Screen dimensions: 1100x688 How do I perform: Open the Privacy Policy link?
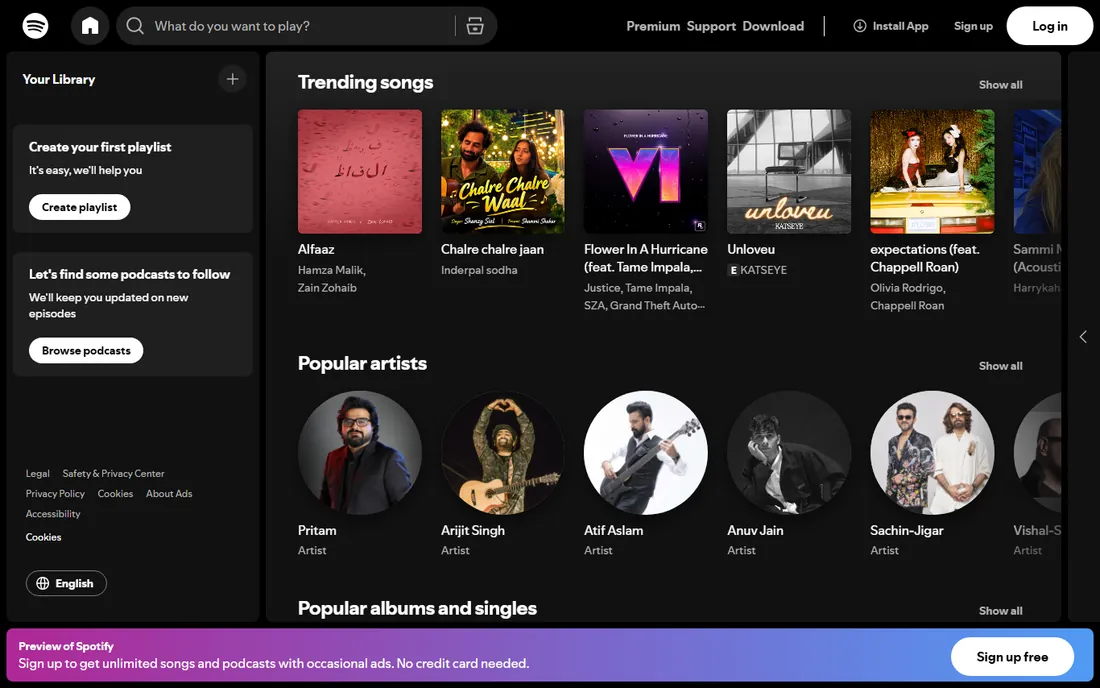pos(55,494)
